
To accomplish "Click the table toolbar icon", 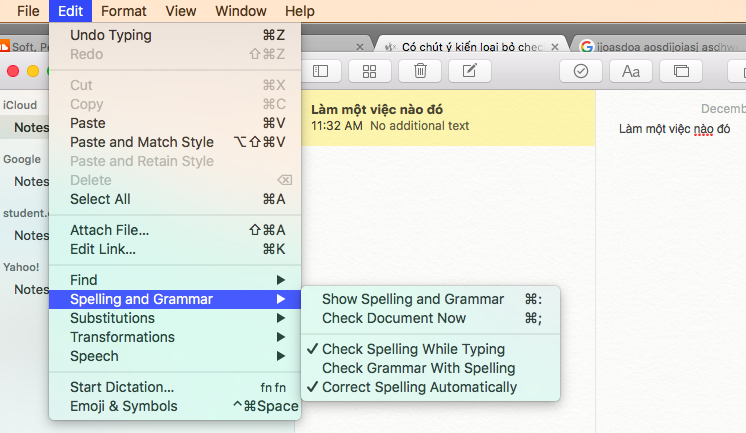I will tap(681, 71).
